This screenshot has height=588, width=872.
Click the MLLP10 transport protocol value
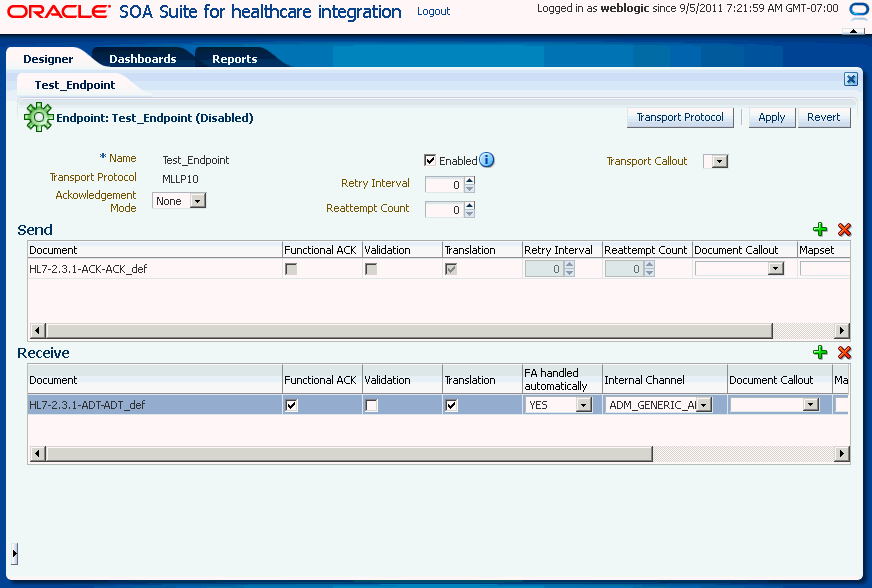click(x=180, y=179)
